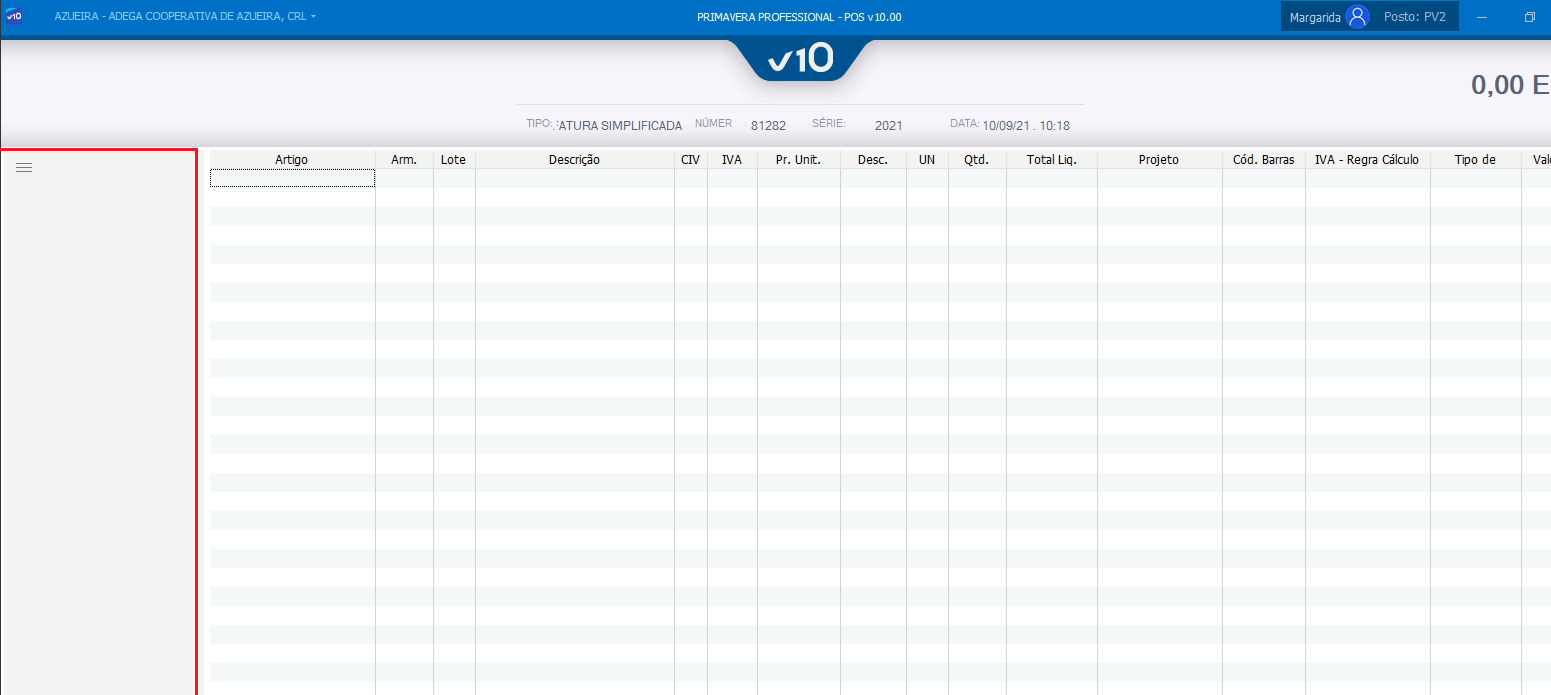The width and height of the screenshot is (1551, 695).
Task: Open the AZUEIRA company dropdown
Action: (185, 17)
